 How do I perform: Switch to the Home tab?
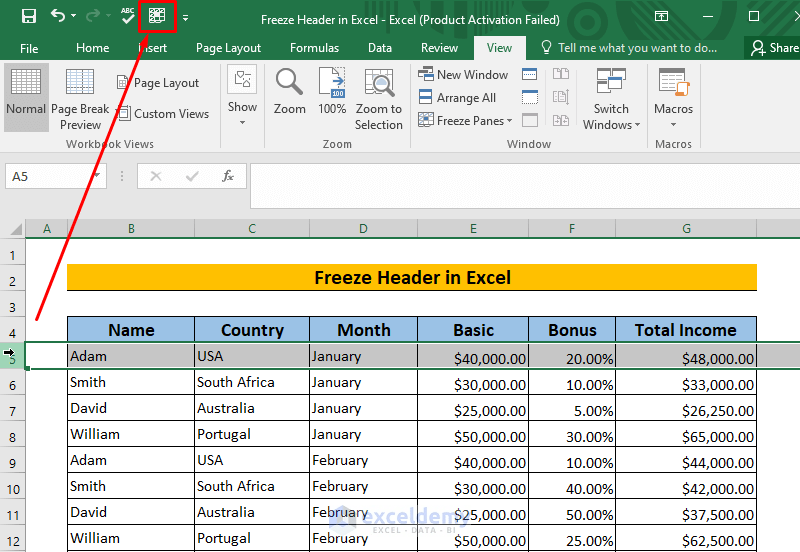click(x=92, y=48)
